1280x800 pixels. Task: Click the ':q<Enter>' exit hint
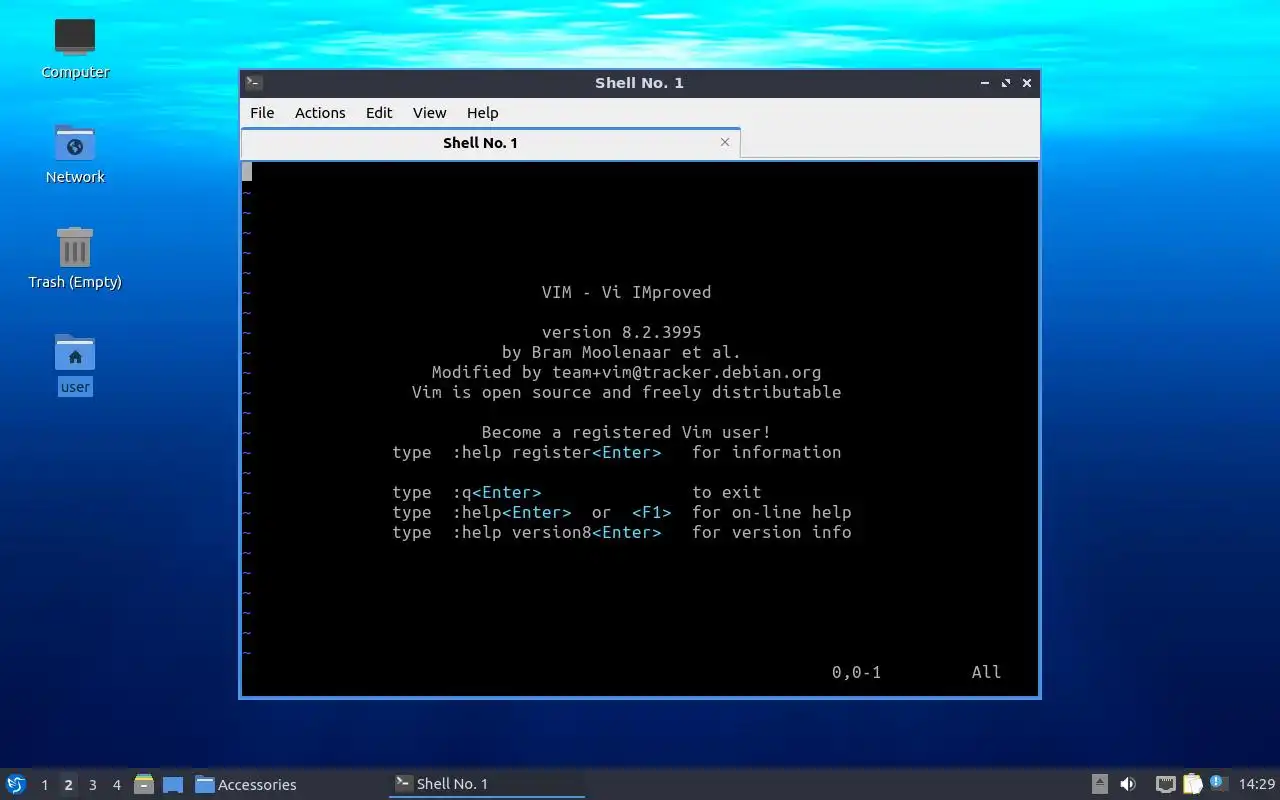coord(497,492)
